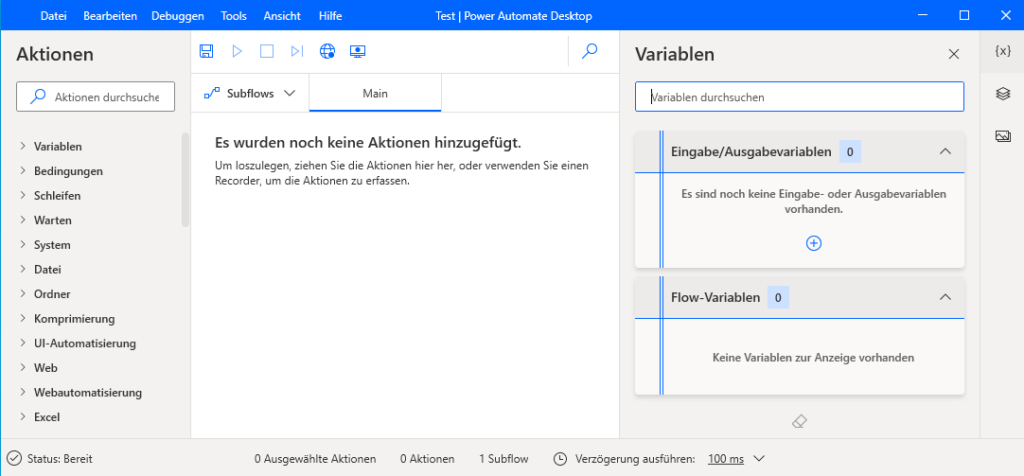Open the UI elements layers sidebar icon

click(x=1003, y=94)
